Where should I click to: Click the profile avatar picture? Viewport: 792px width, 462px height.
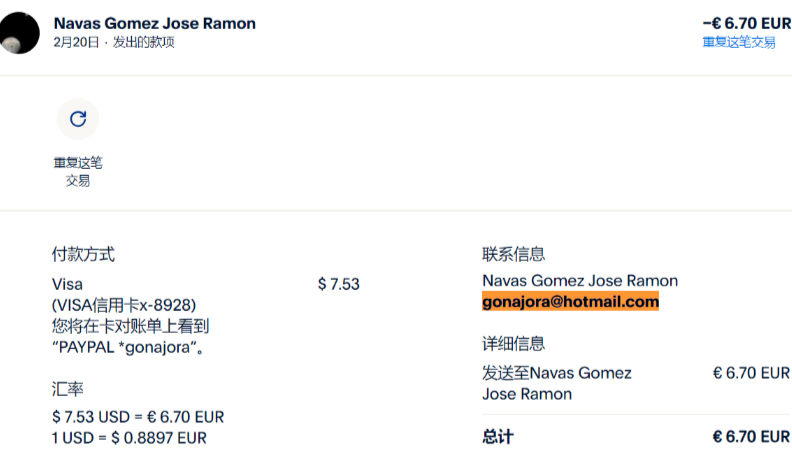point(20,33)
